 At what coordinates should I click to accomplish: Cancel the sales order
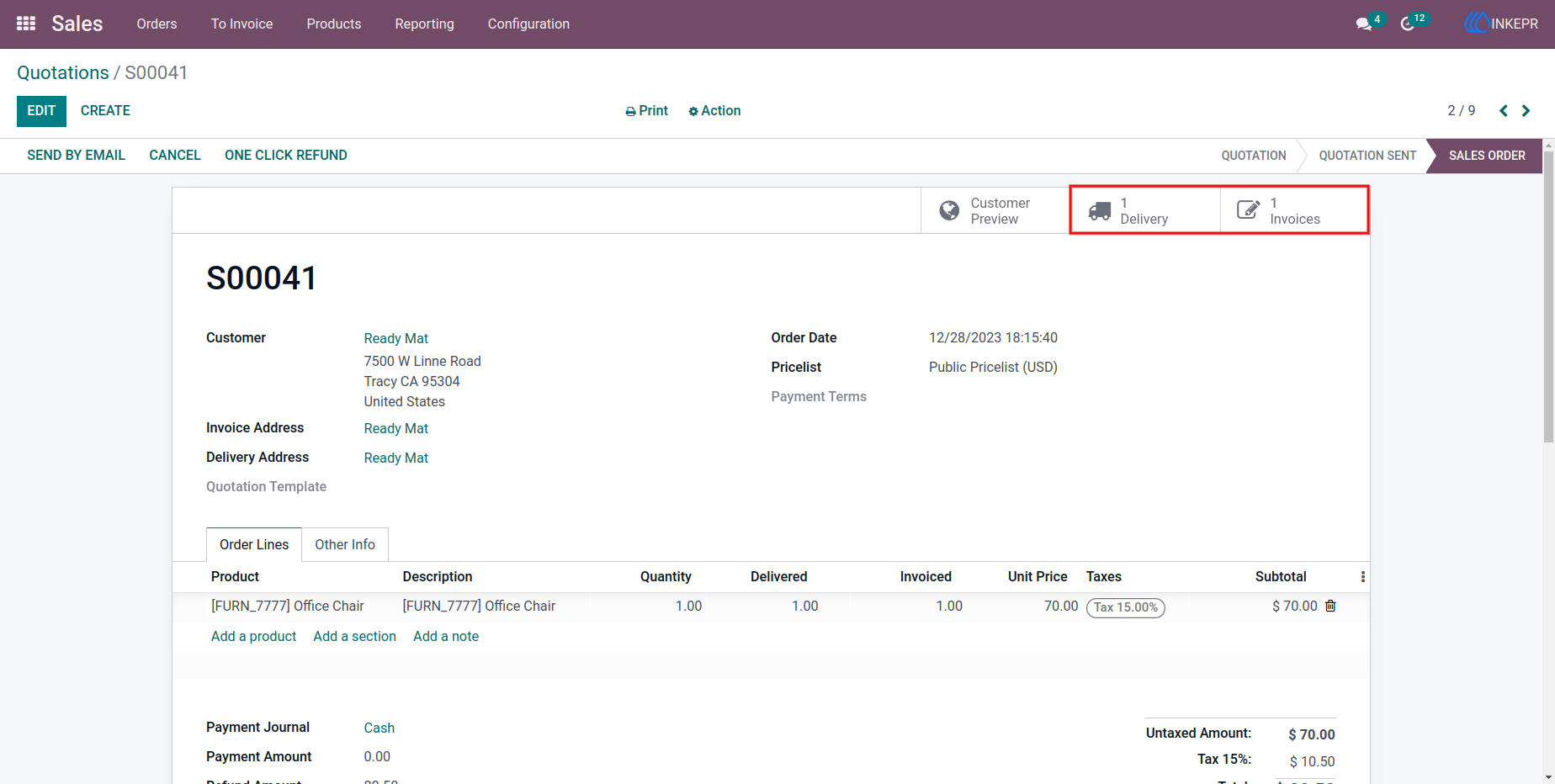pyautogui.click(x=175, y=156)
